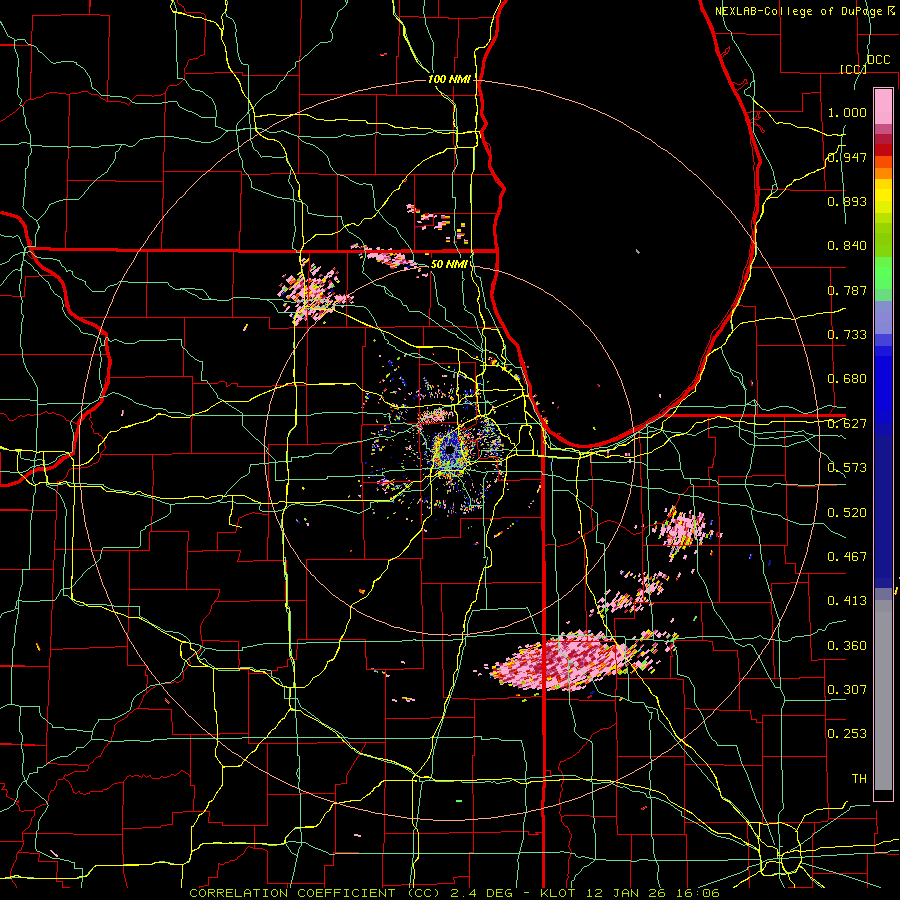Viewport: 900px width, 900px height.
Task: Select the 0.467 legend value
Action: point(847,557)
